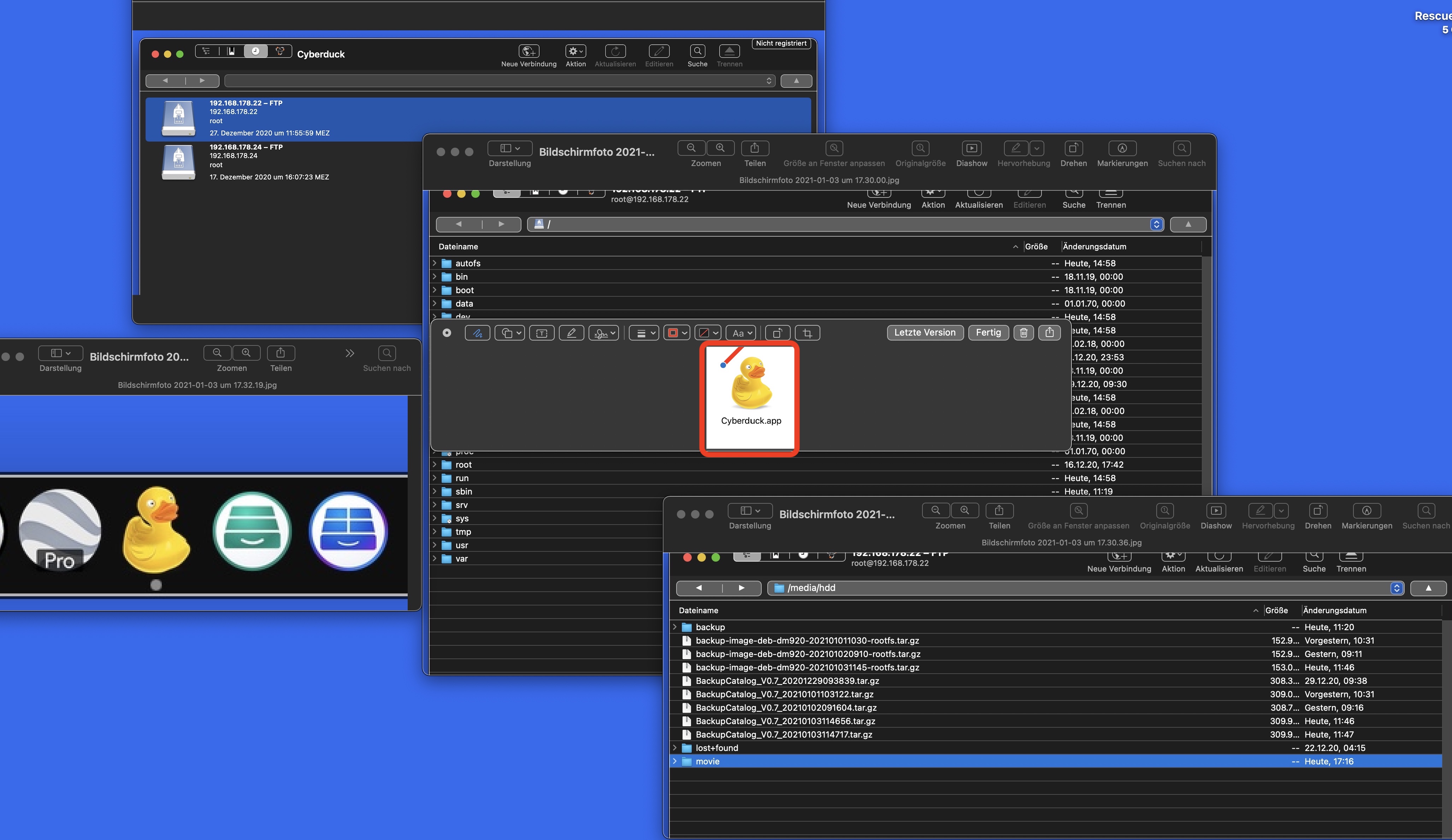This screenshot has width=1452, height=840.
Task: Open the Aa text style dropdown
Action: [740, 333]
